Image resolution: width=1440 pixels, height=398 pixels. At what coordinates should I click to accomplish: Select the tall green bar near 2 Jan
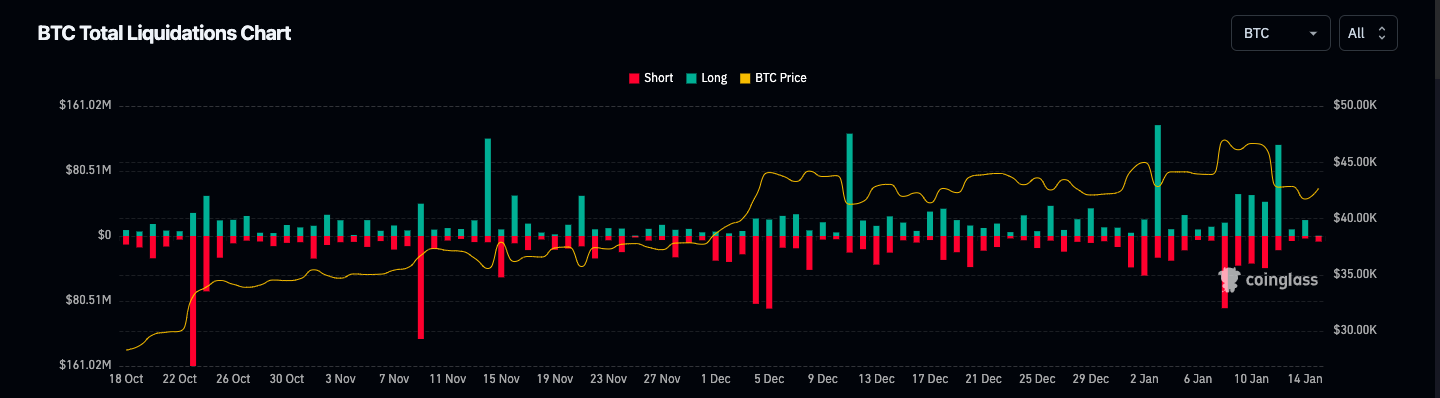point(1158,181)
